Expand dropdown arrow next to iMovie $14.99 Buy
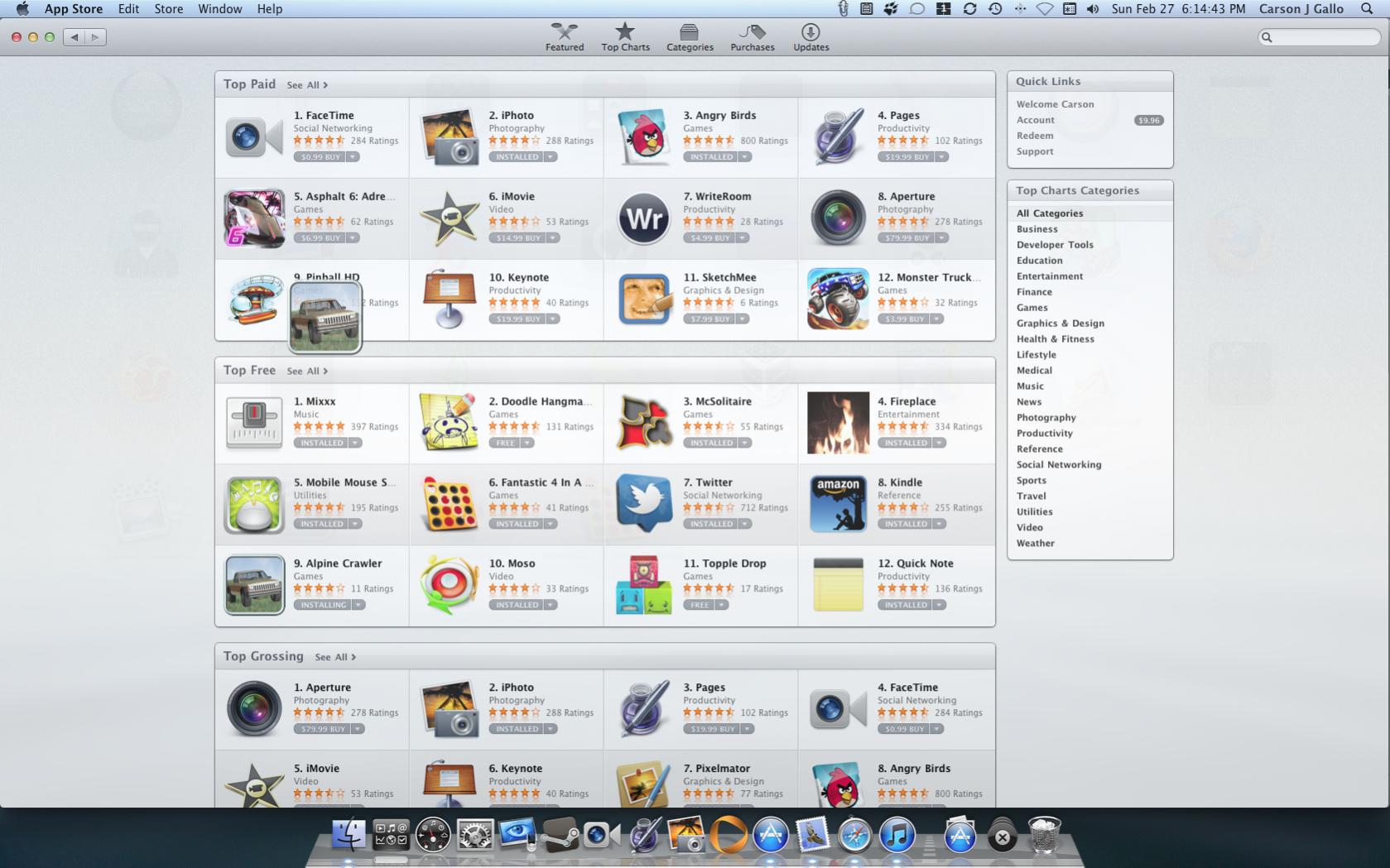Image resolution: width=1390 pixels, height=868 pixels. coord(553,238)
